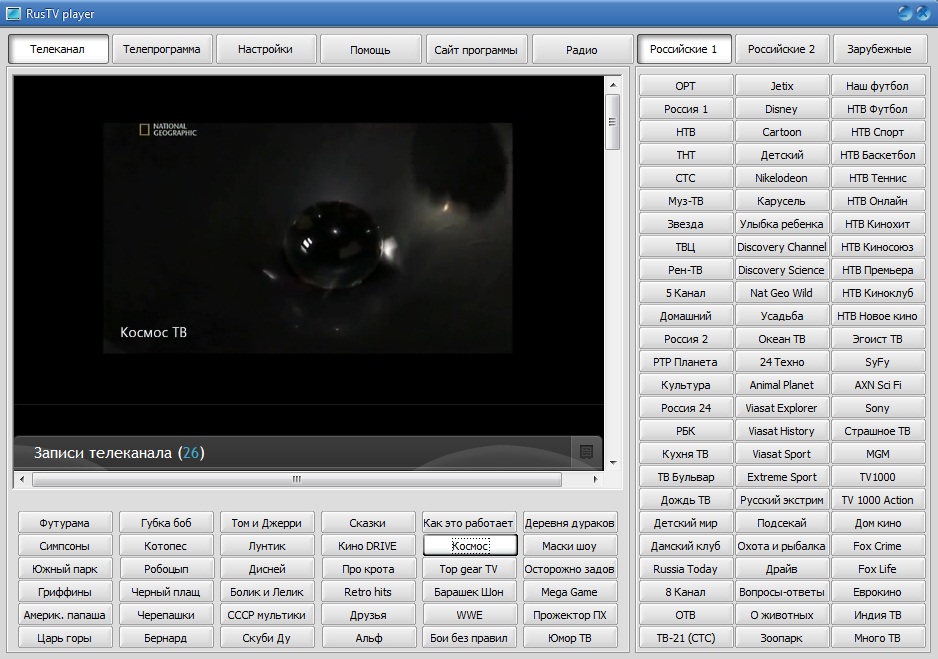Image resolution: width=938 pixels, height=659 pixels.
Task: Click the Записи телеканала (26) header
Action: 119,453
